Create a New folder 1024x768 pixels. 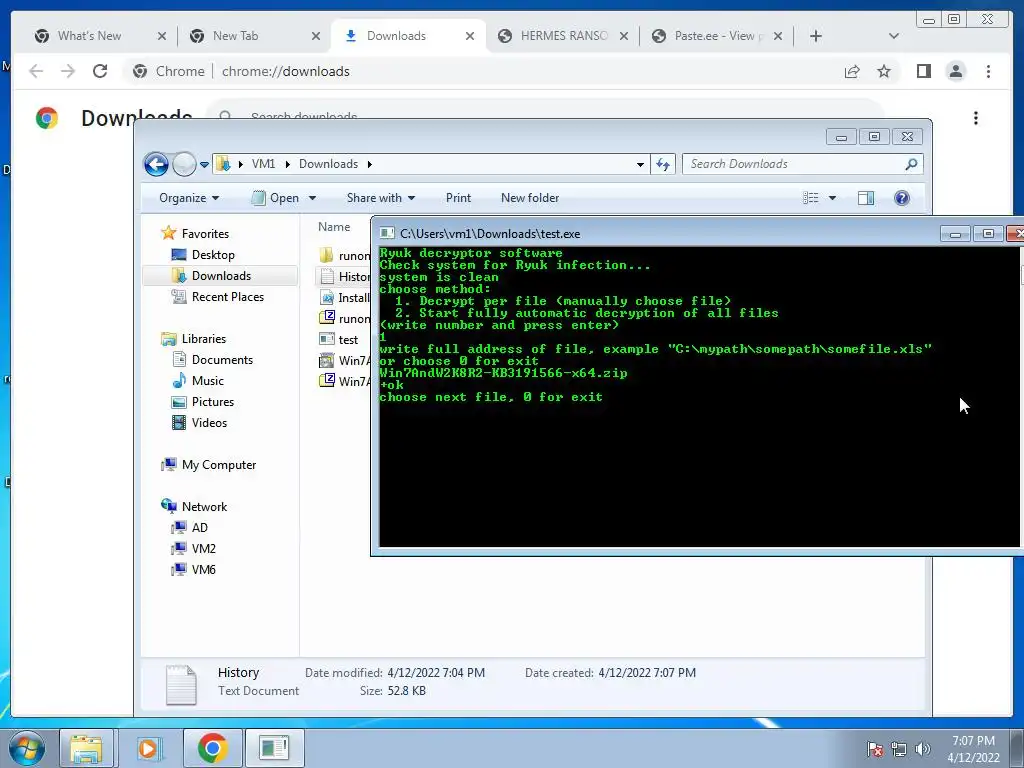[530, 198]
